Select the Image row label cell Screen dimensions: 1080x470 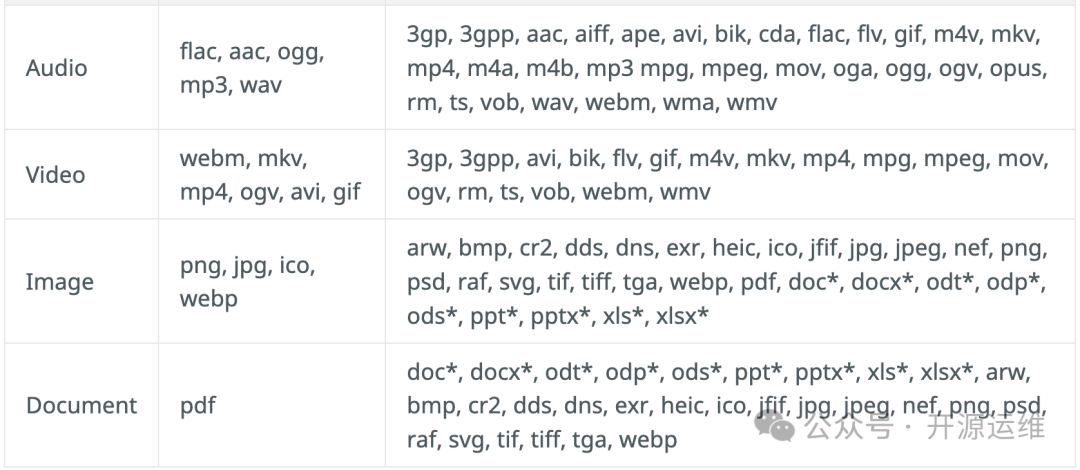(x=59, y=282)
